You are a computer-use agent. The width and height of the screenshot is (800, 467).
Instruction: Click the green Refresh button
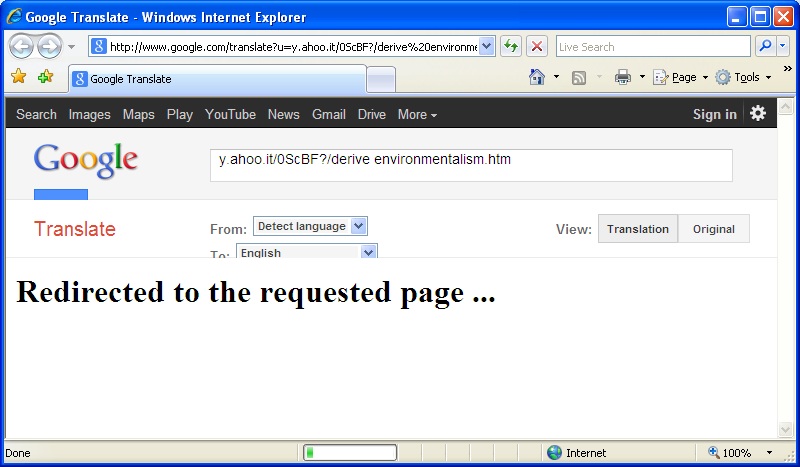(x=511, y=47)
